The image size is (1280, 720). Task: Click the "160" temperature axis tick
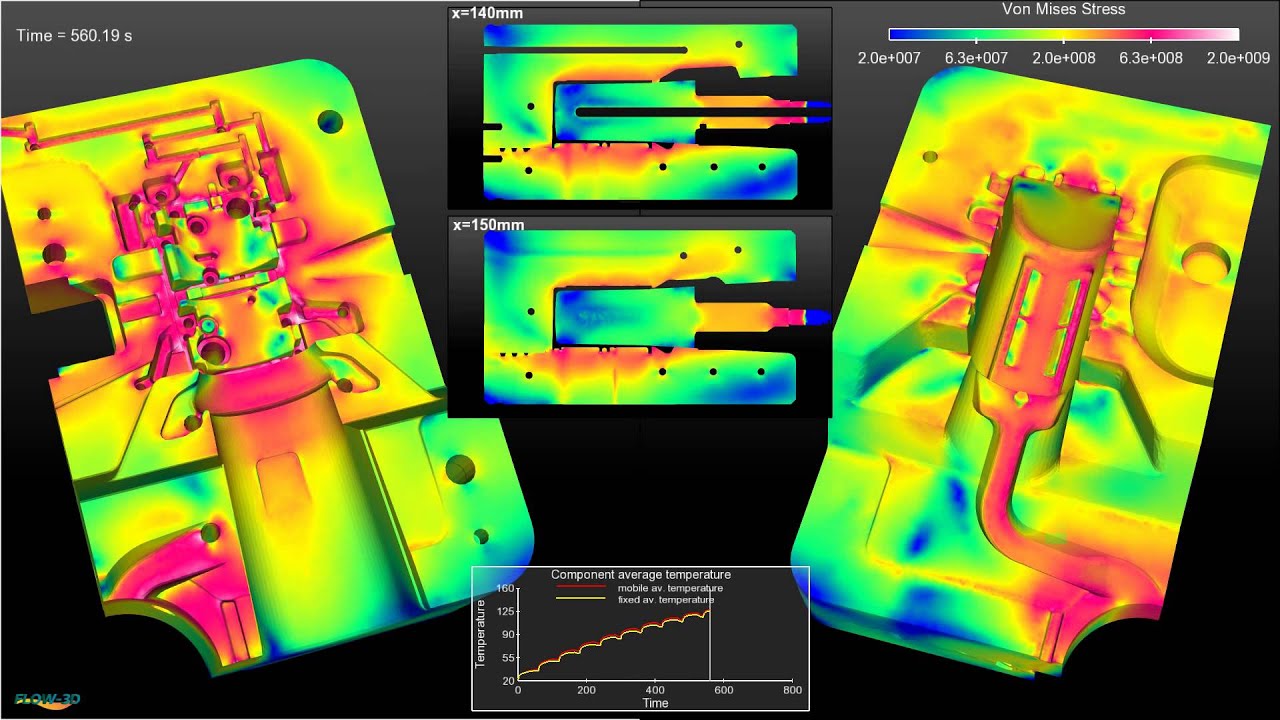[504, 588]
